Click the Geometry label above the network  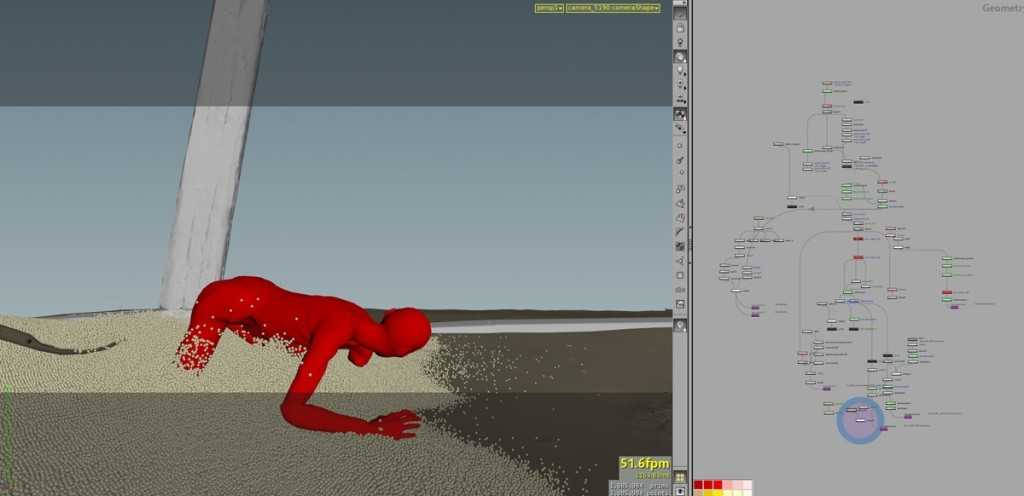click(1001, 8)
